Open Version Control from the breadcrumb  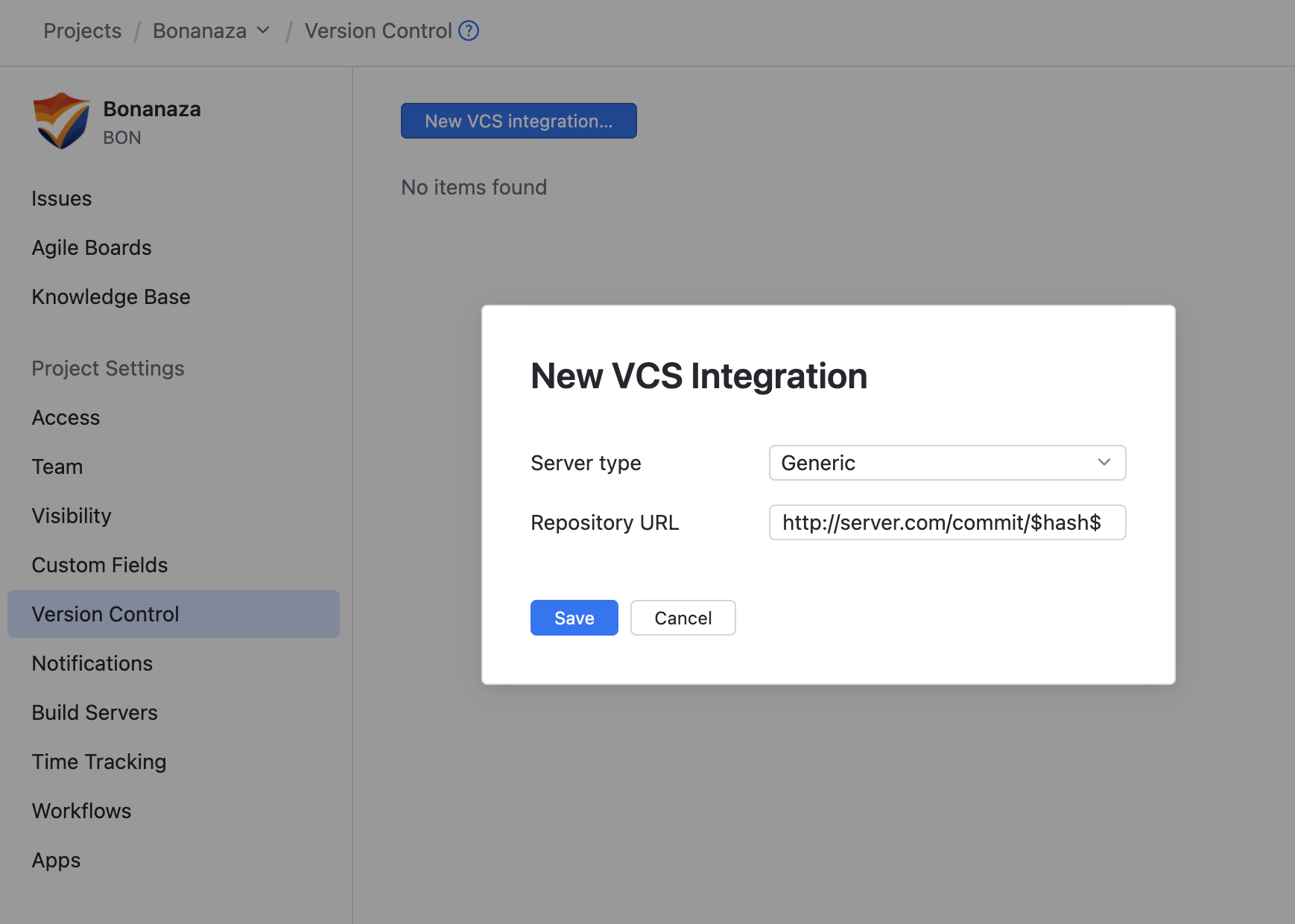point(378,31)
